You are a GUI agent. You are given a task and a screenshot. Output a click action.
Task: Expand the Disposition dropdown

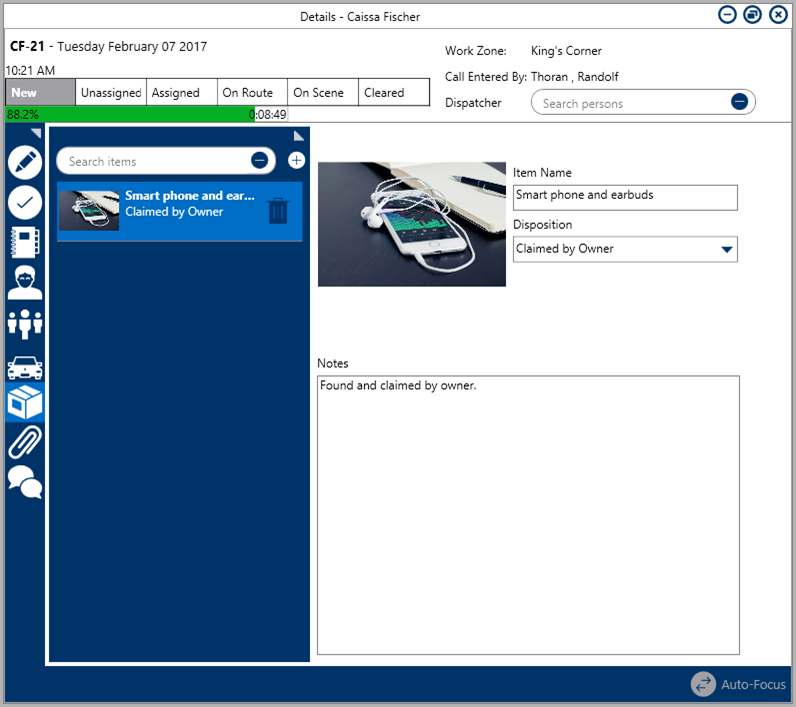[727, 249]
